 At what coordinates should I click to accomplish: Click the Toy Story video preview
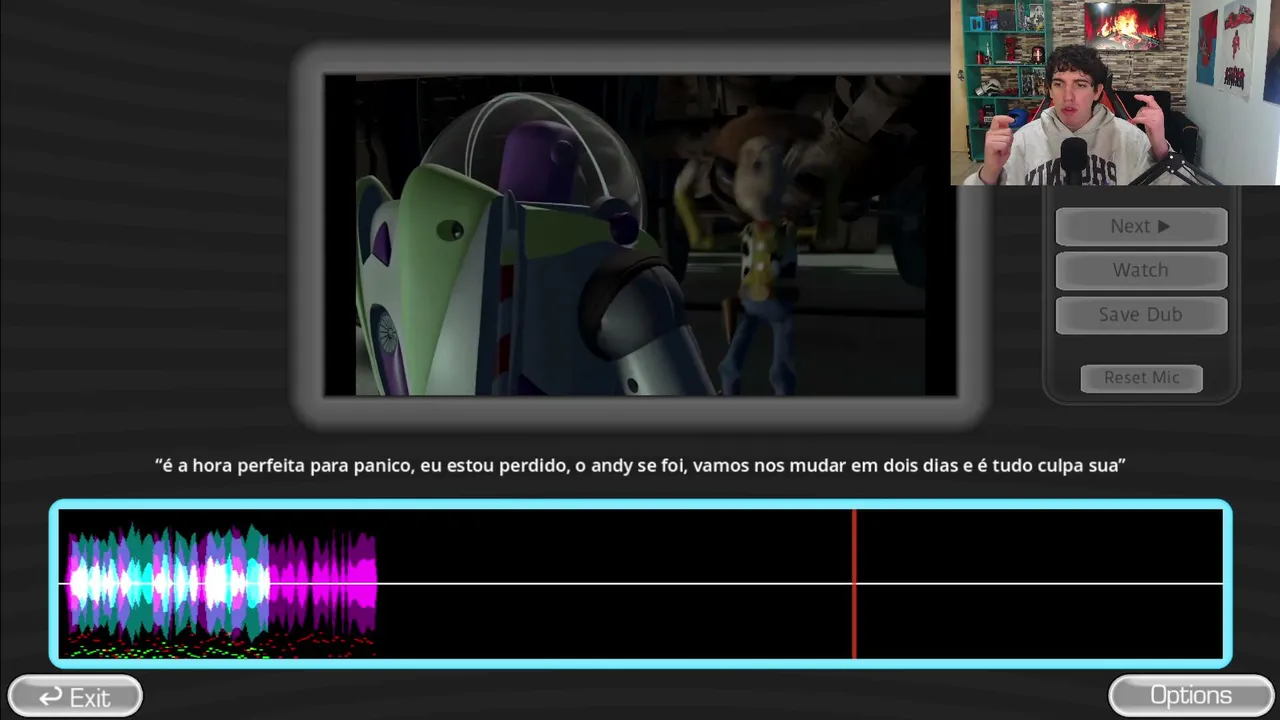(x=640, y=235)
